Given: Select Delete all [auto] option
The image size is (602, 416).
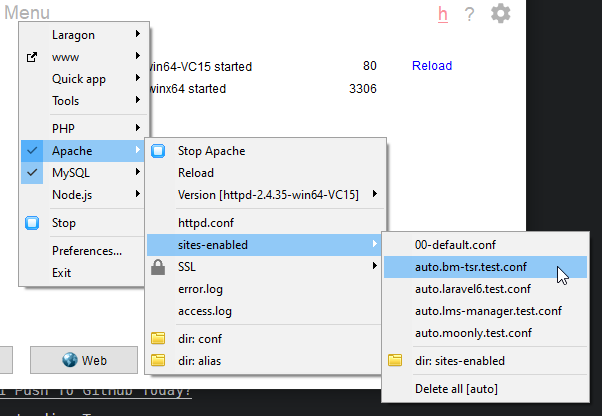Looking at the screenshot, I should [x=456, y=388].
